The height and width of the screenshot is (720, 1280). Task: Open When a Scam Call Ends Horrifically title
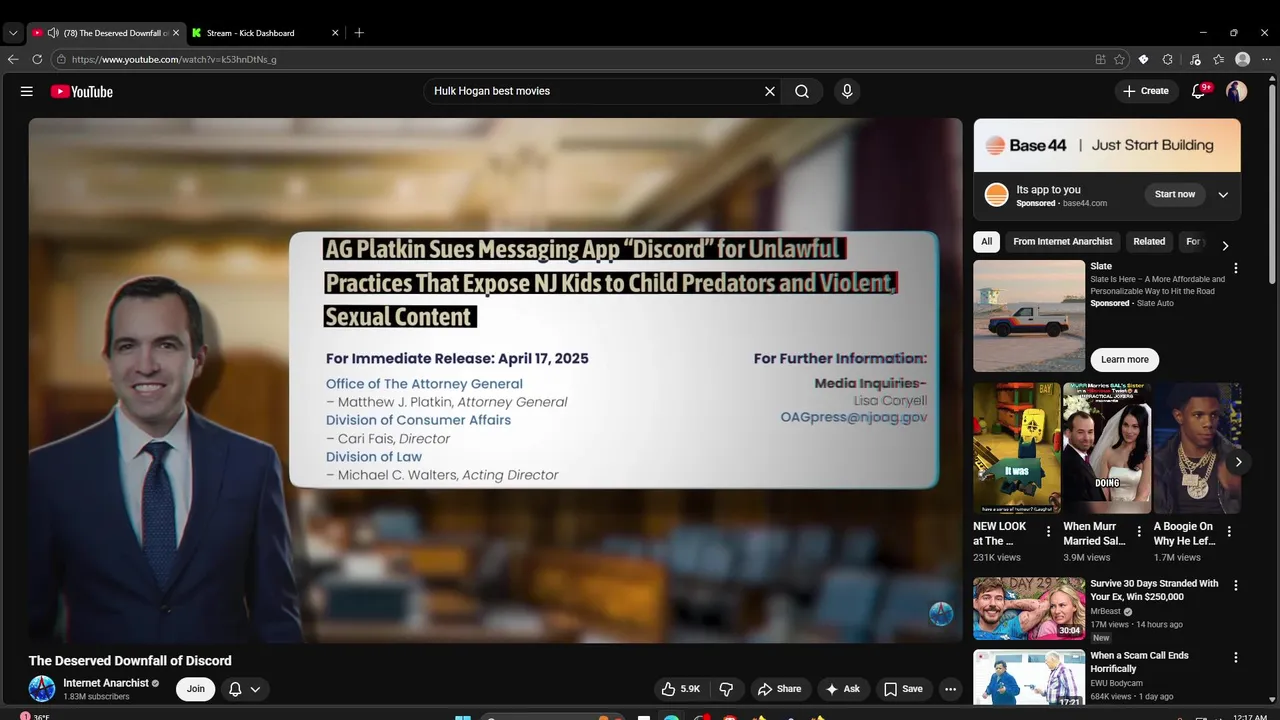[x=1139, y=662]
